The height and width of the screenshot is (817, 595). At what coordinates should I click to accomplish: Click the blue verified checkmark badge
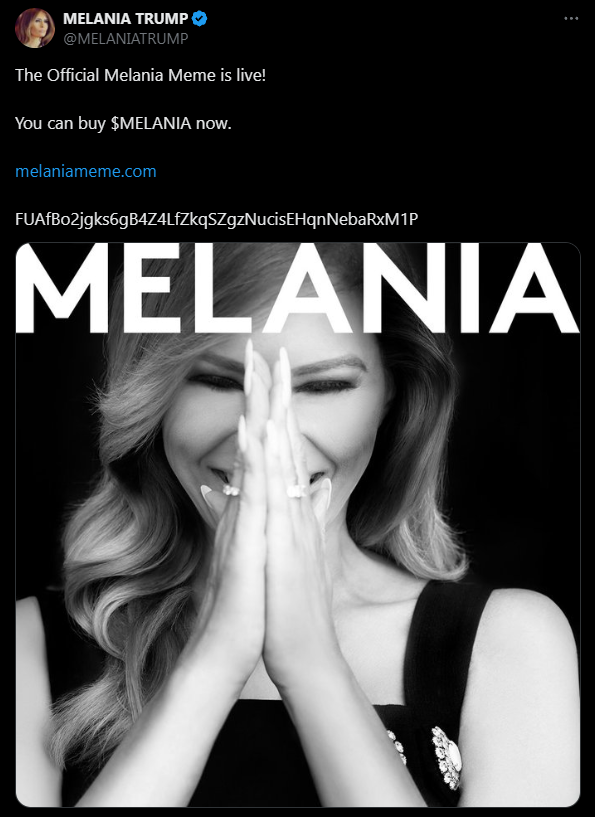(200, 19)
